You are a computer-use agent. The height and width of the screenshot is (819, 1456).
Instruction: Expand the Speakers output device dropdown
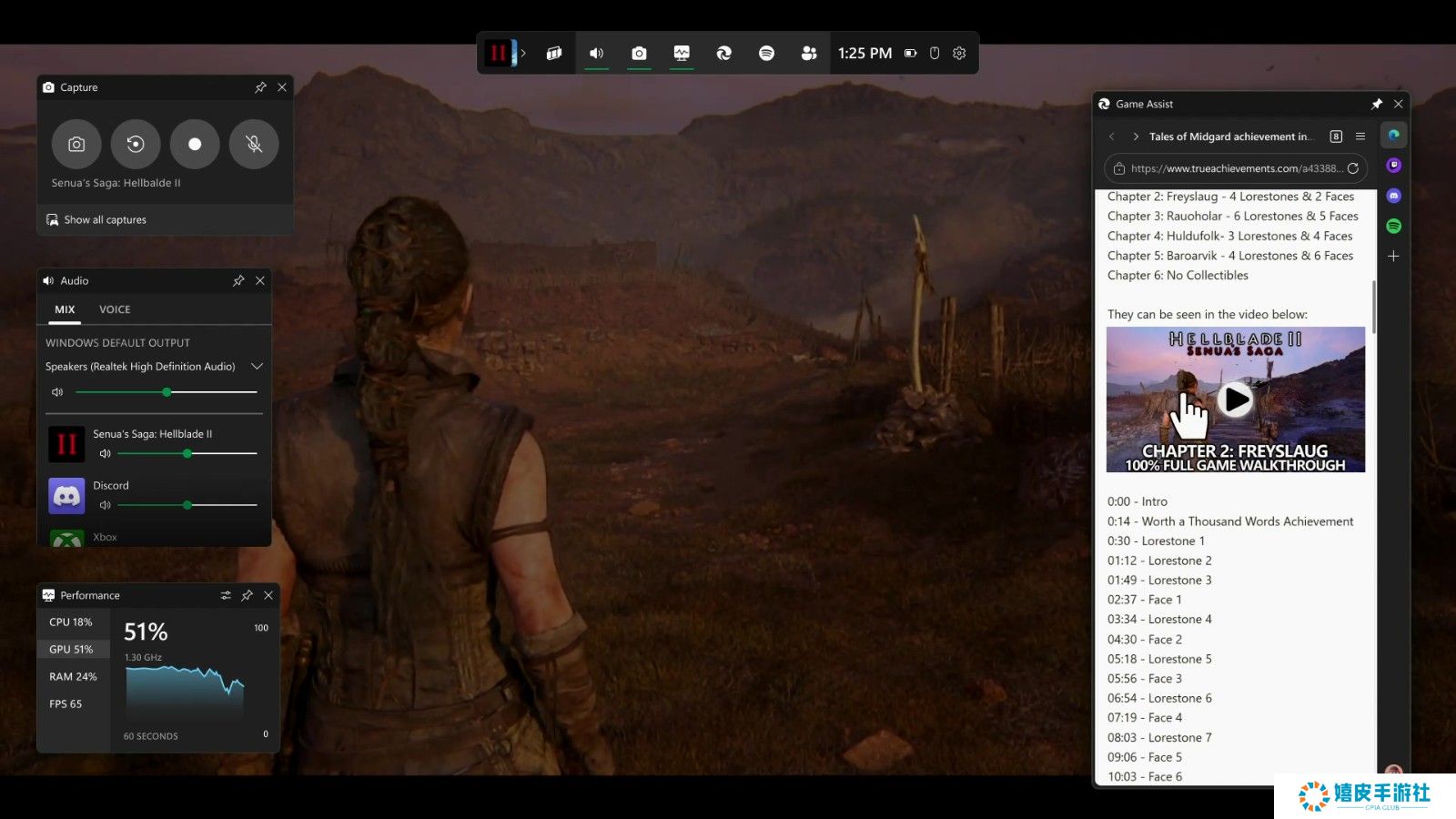point(257,367)
